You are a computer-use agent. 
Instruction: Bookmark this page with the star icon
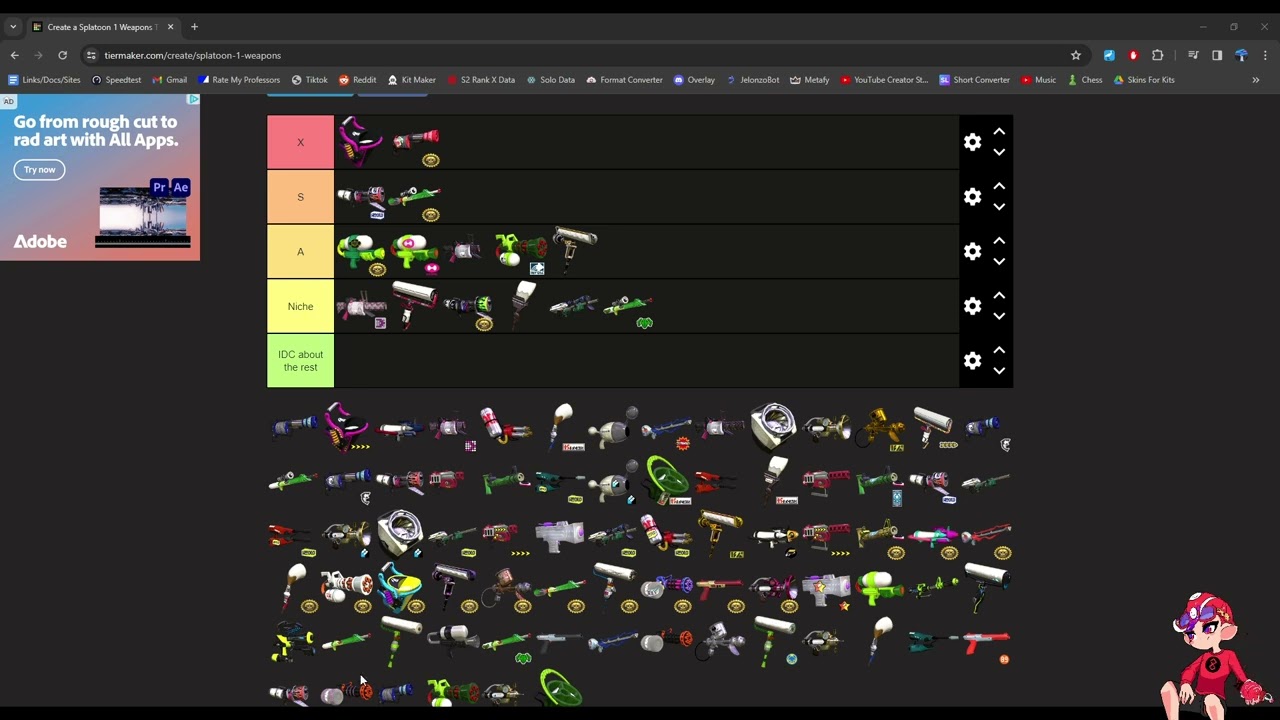pos(1076,55)
